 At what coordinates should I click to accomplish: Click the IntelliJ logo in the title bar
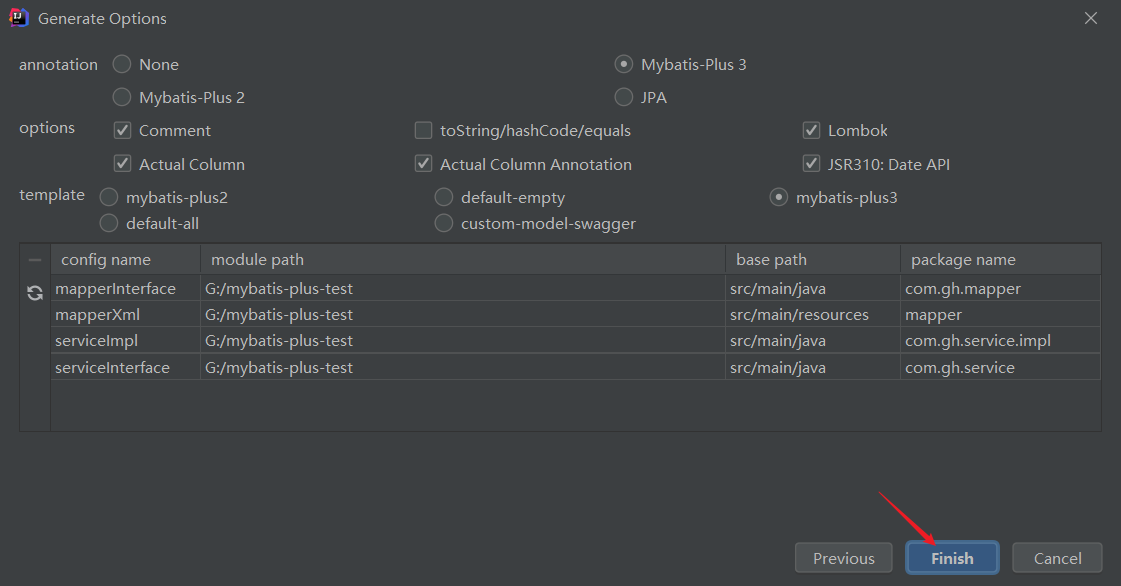pos(19,18)
